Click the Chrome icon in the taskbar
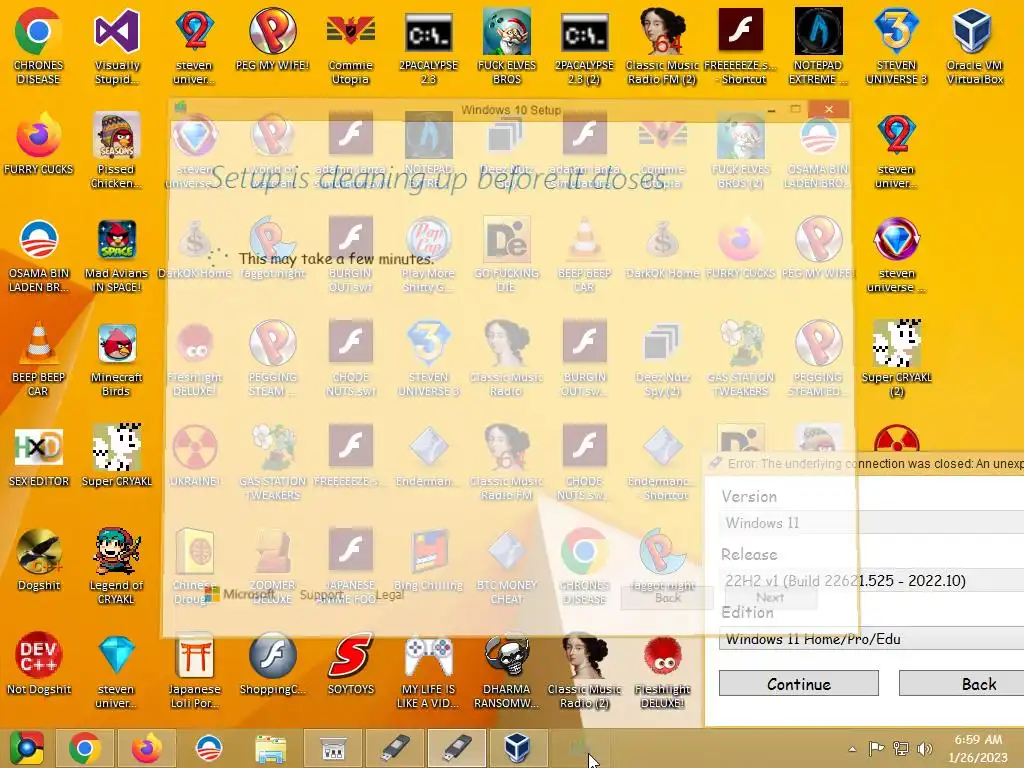 tap(85, 748)
